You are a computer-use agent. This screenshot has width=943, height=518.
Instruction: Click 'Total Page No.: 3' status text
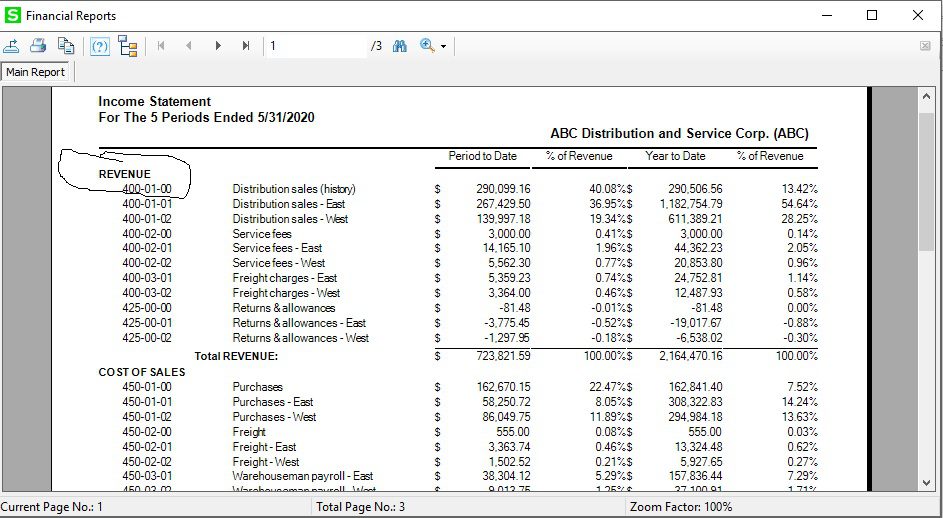361,507
